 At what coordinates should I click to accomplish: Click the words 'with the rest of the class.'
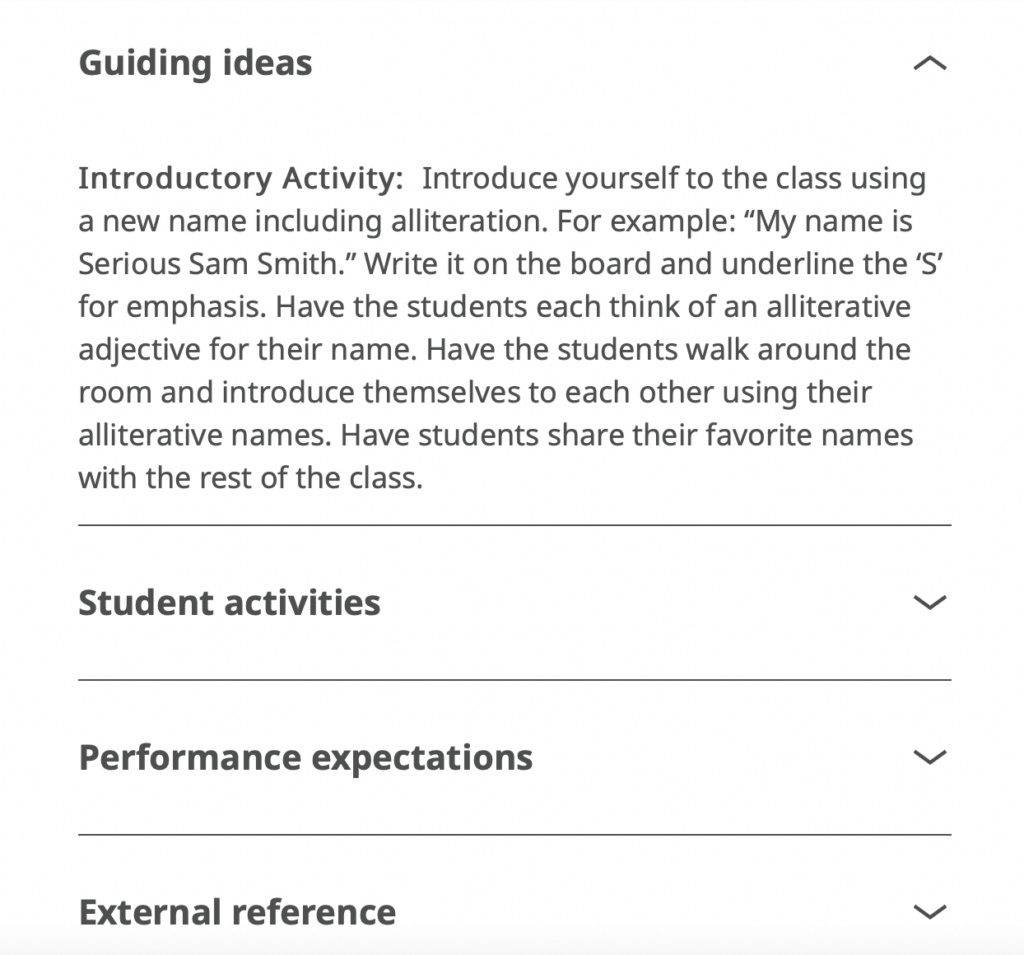point(251,478)
